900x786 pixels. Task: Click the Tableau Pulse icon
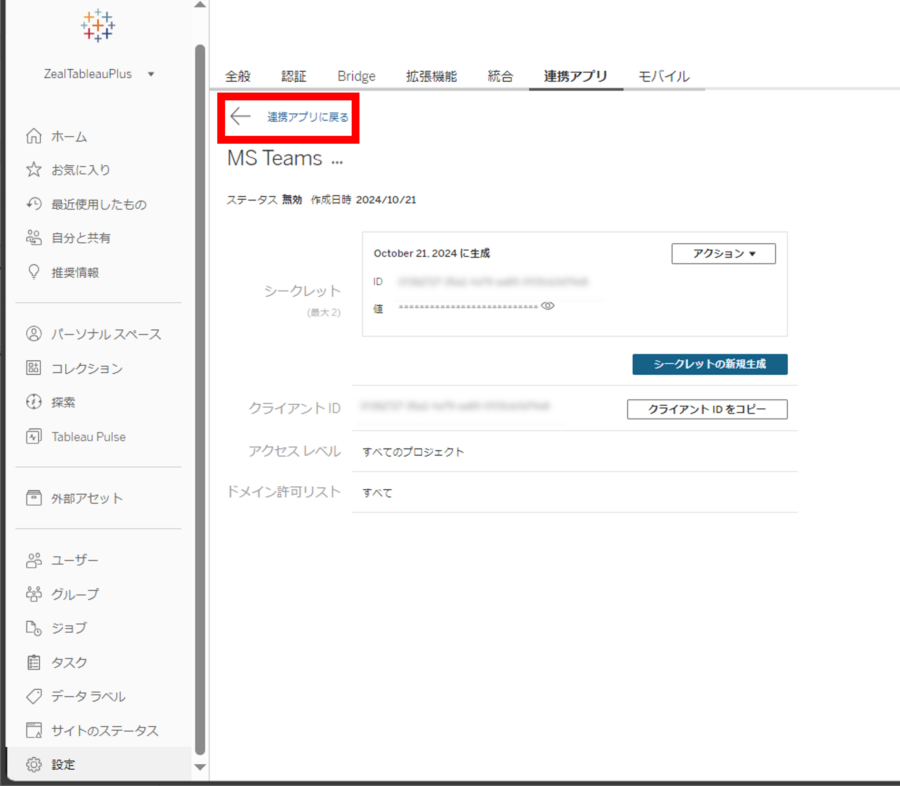point(34,436)
